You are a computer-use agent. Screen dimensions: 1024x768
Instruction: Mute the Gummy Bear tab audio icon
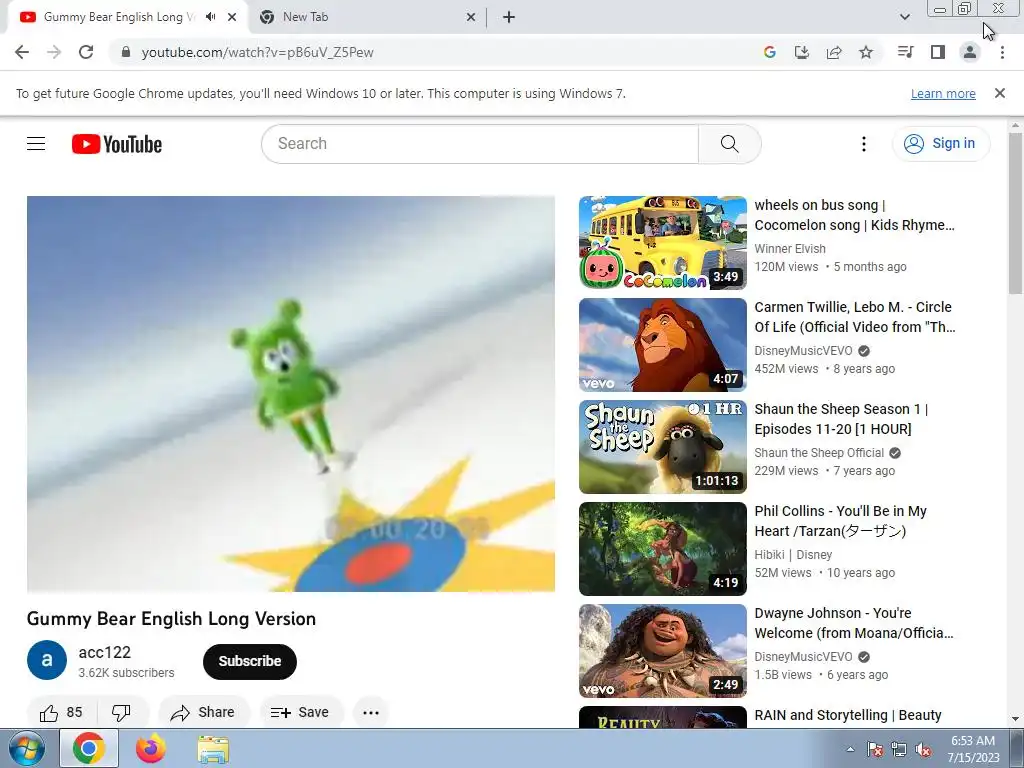[210, 17]
